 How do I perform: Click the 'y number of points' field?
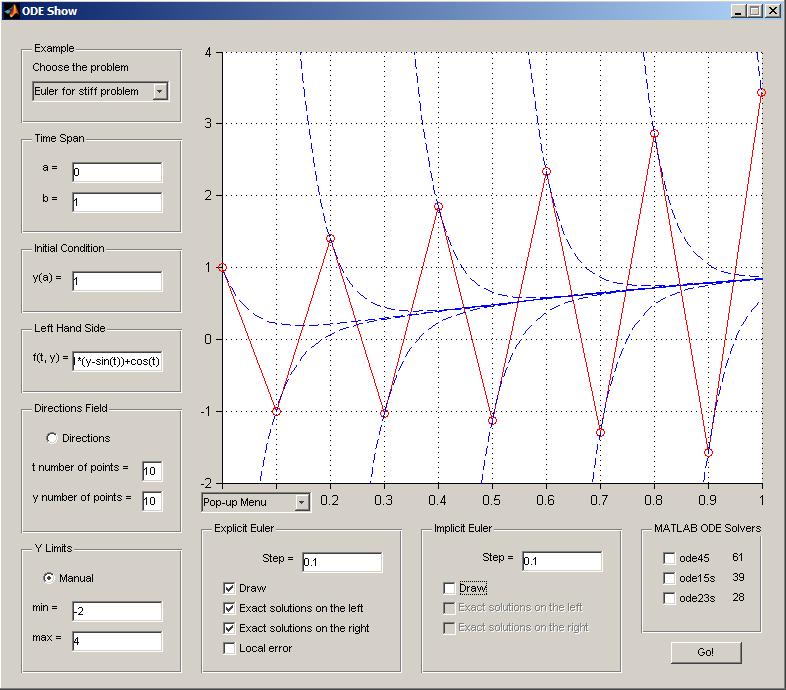point(152,501)
